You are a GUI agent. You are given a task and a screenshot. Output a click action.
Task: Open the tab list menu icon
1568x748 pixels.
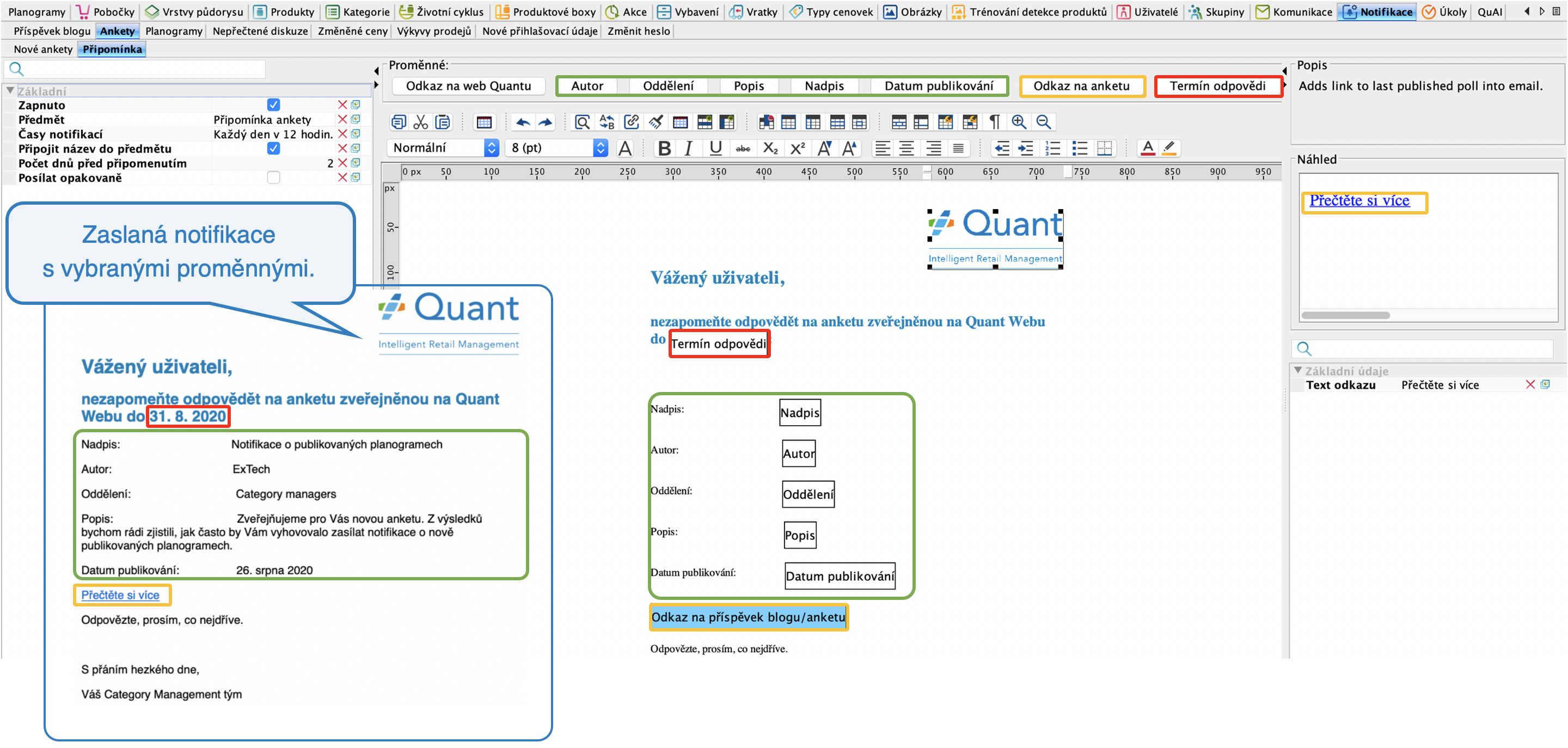click(1557, 11)
